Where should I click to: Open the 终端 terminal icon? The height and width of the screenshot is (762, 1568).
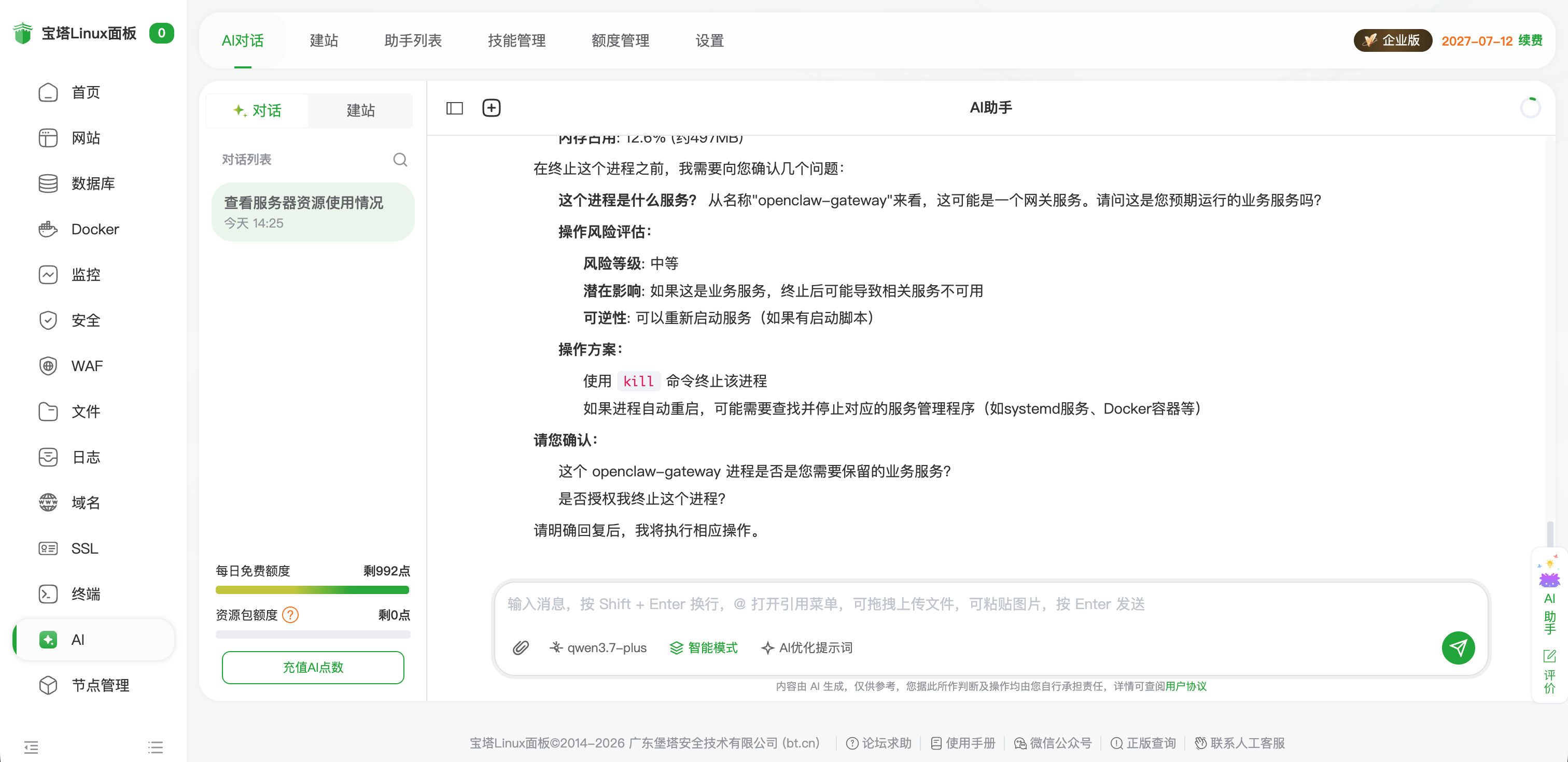click(48, 594)
